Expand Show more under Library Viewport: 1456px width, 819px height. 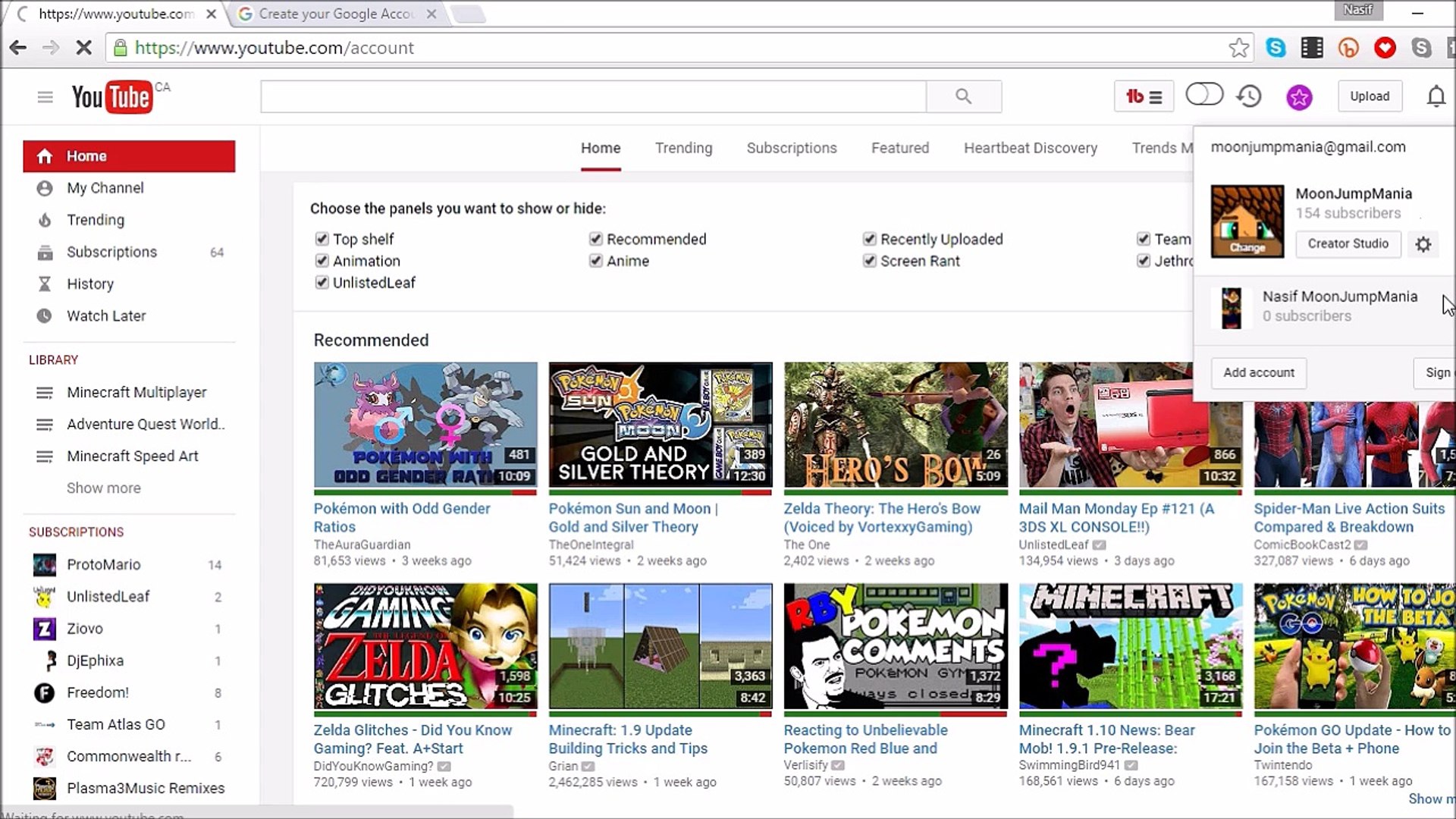tap(103, 488)
